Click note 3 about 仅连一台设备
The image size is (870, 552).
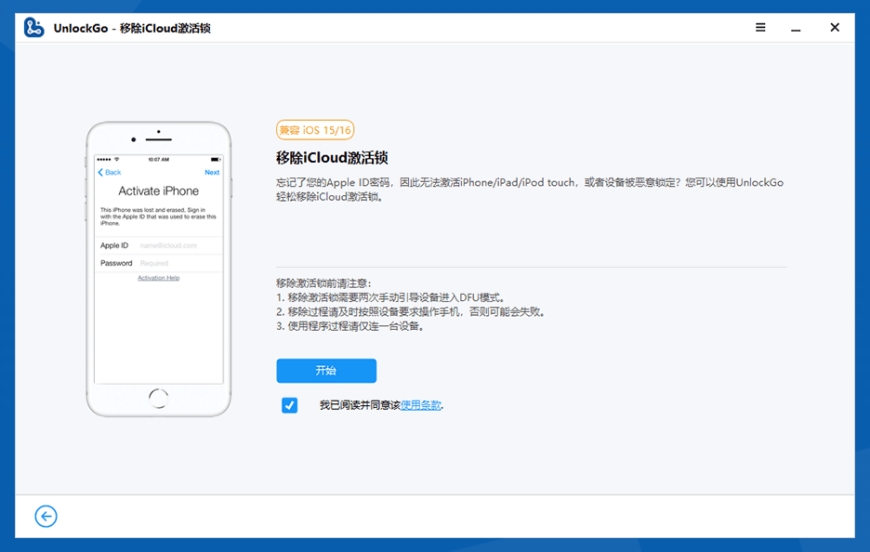pyautogui.click(x=351, y=326)
